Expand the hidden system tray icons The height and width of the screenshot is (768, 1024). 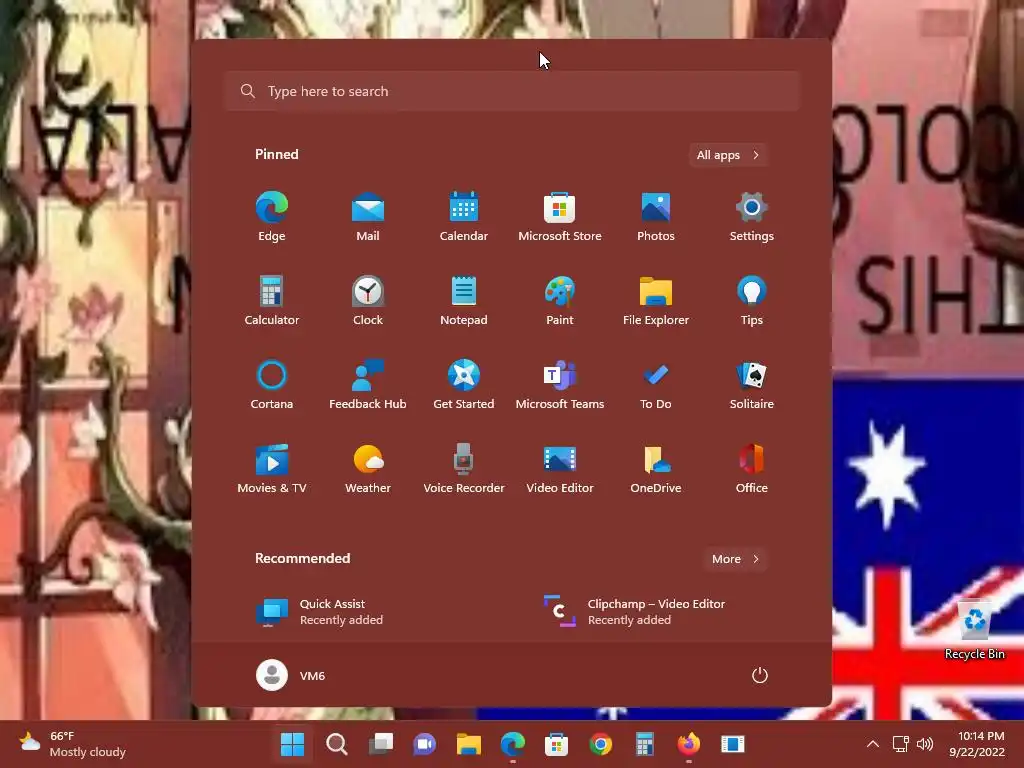point(872,744)
